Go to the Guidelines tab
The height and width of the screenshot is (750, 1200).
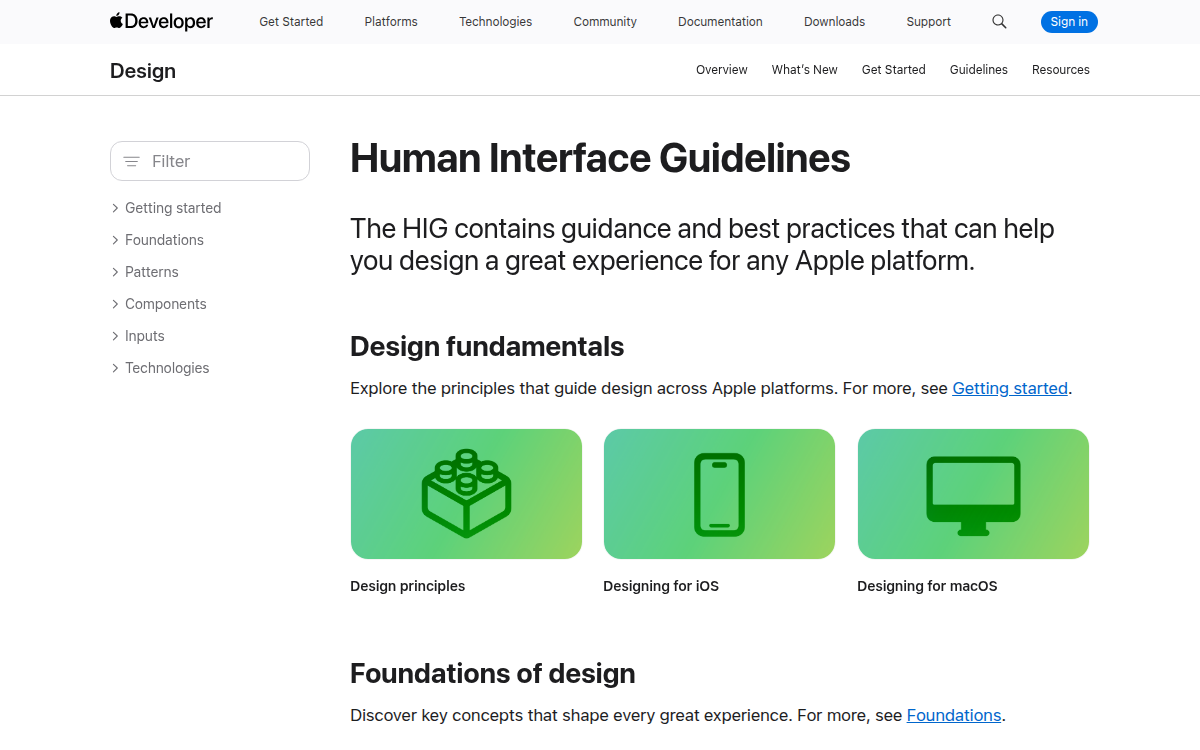pyautogui.click(x=979, y=70)
